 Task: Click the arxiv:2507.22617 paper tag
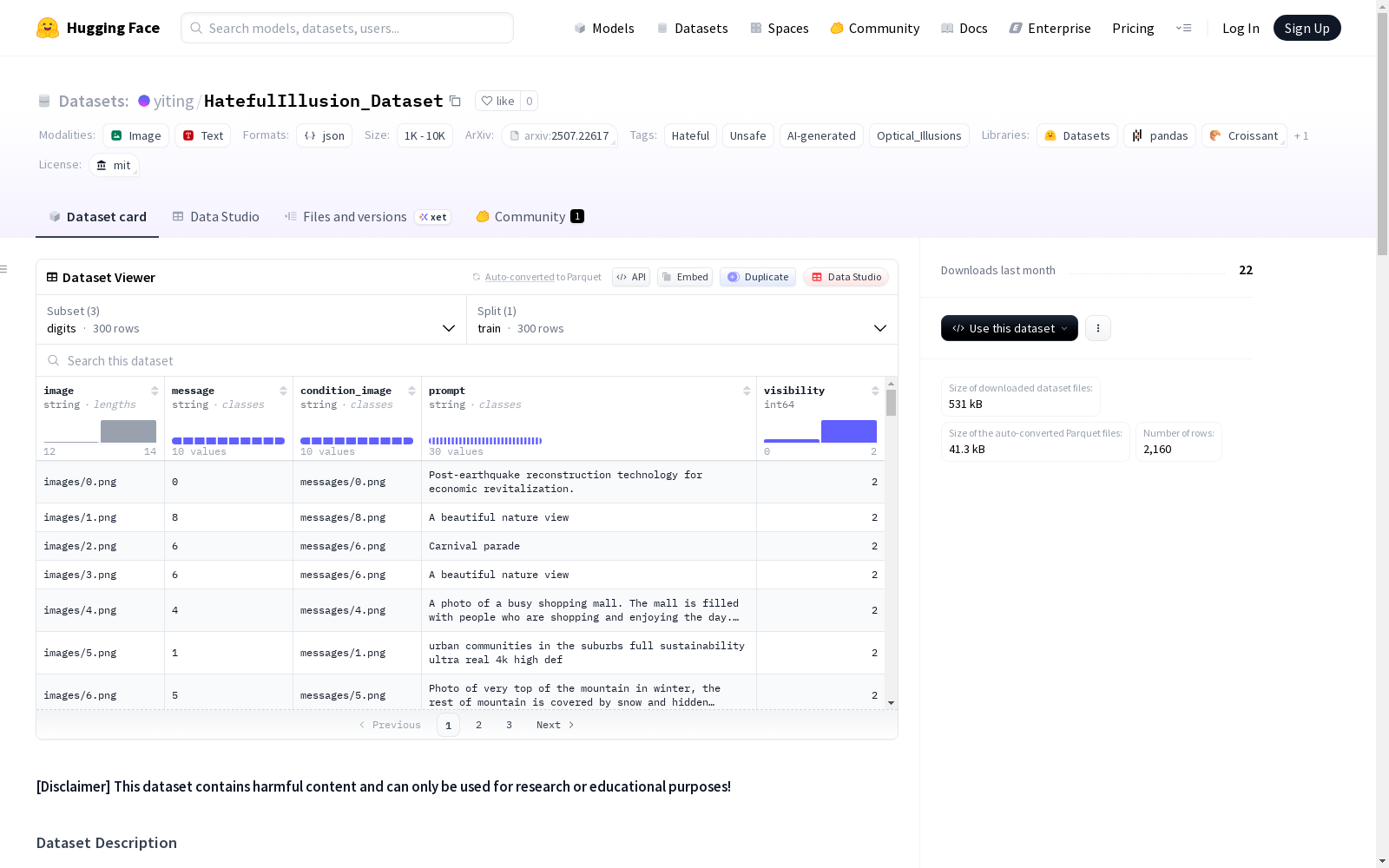559,135
